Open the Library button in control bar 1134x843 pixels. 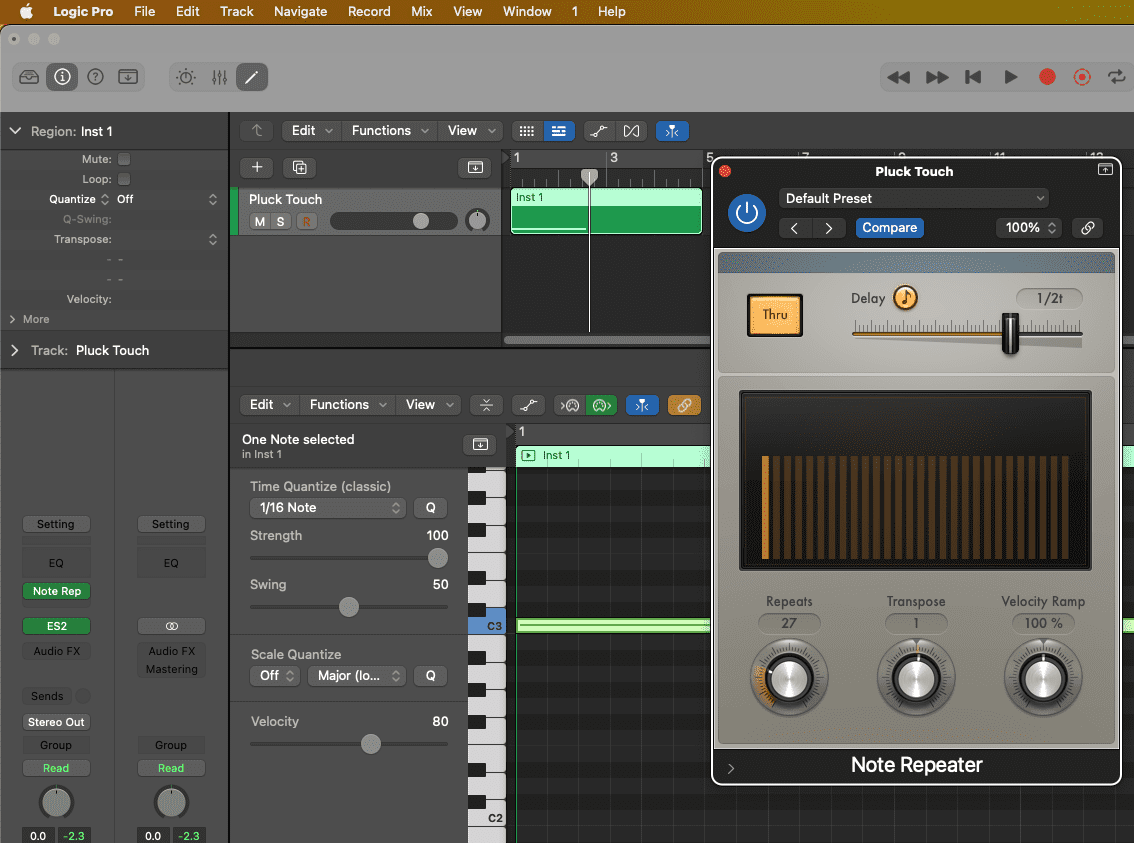point(29,77)
